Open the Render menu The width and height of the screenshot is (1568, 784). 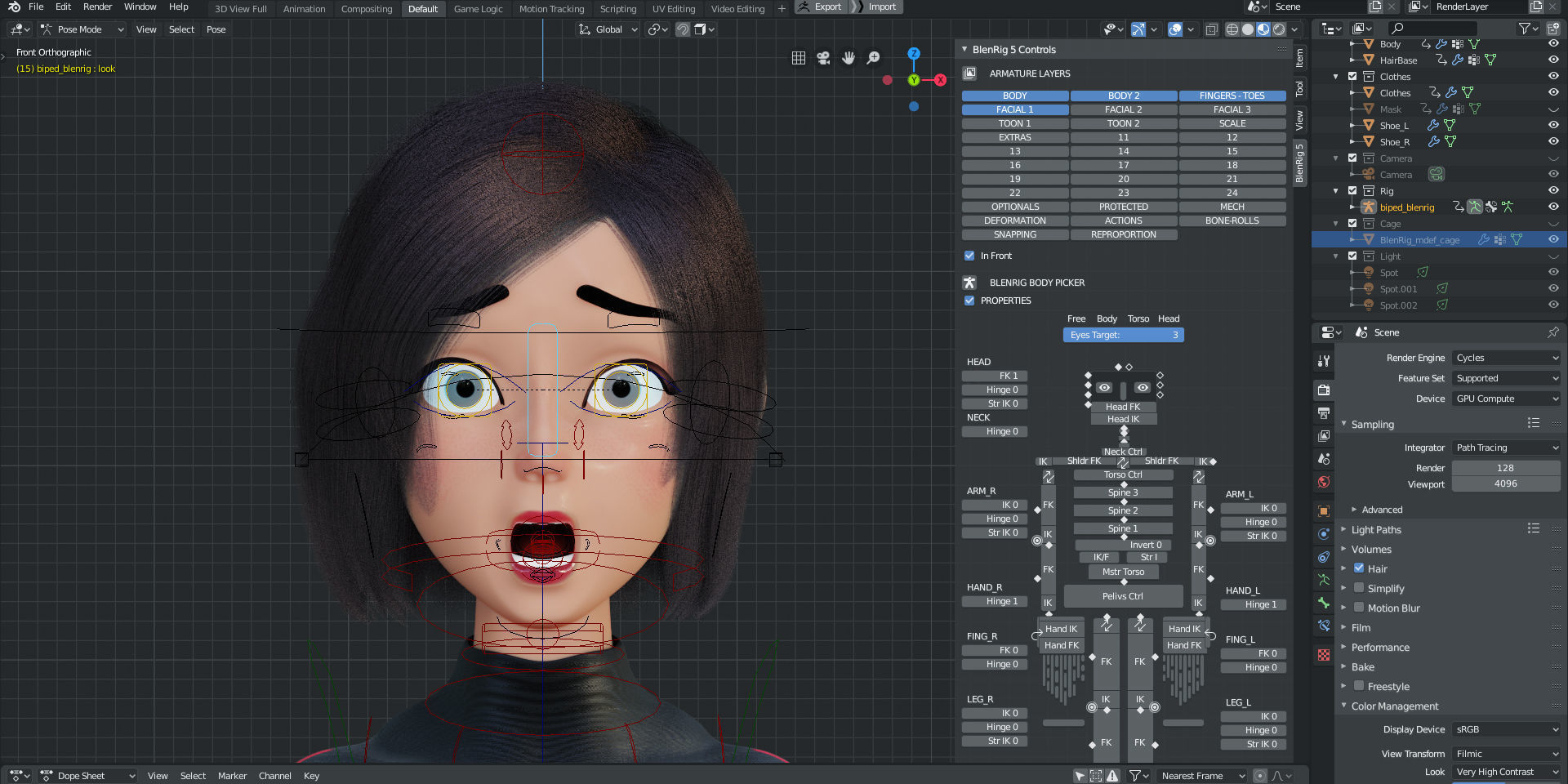(97, 7)
